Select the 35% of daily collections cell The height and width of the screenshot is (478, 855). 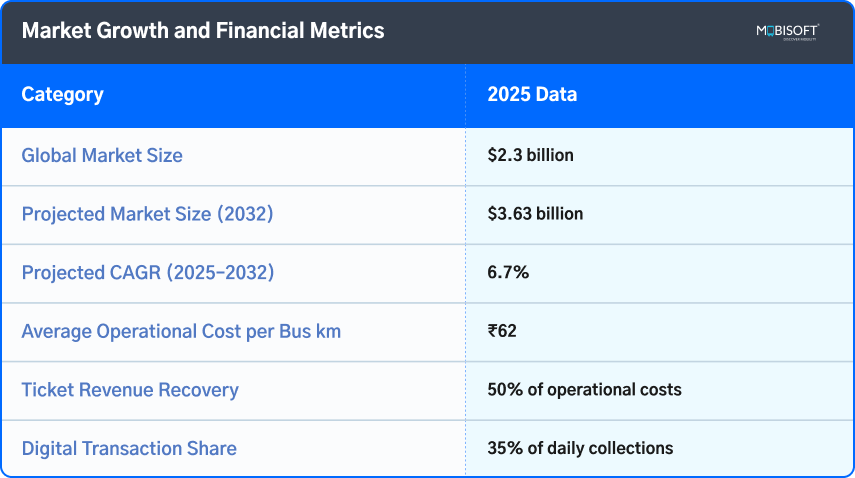click(580, 448)
